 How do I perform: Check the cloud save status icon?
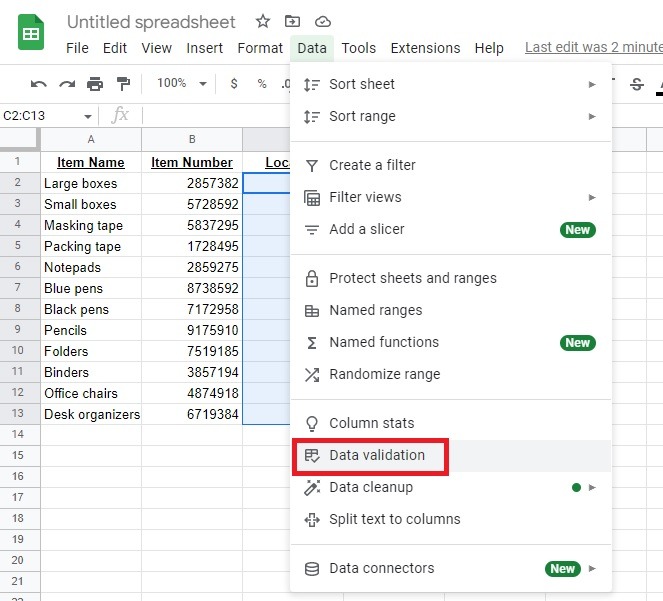pos(323,21)
